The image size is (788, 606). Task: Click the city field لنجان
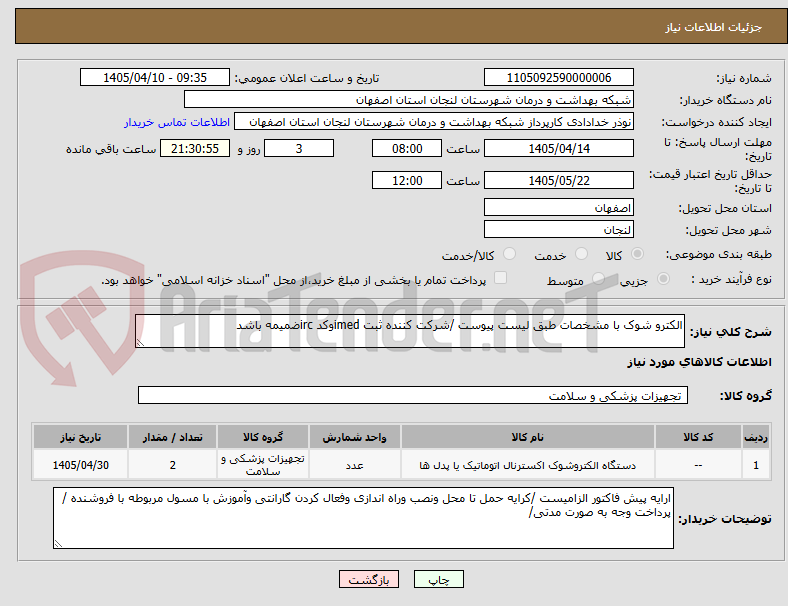click(x=558, y=229)
